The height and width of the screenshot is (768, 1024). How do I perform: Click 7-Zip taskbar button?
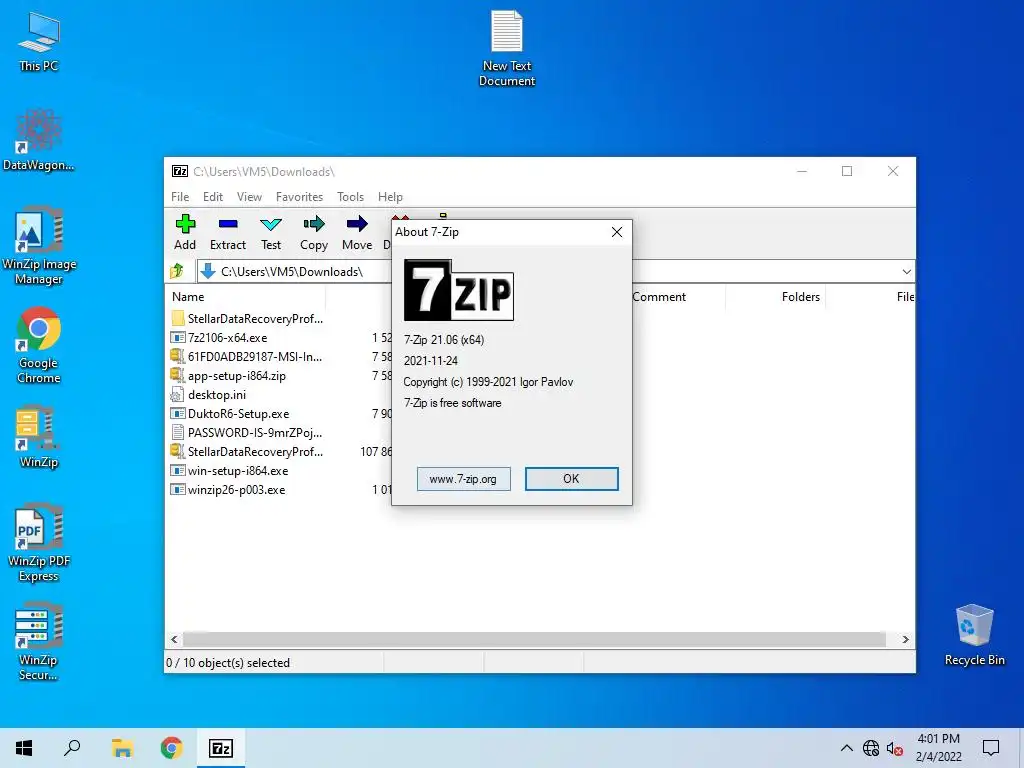[x=221, y=748]
